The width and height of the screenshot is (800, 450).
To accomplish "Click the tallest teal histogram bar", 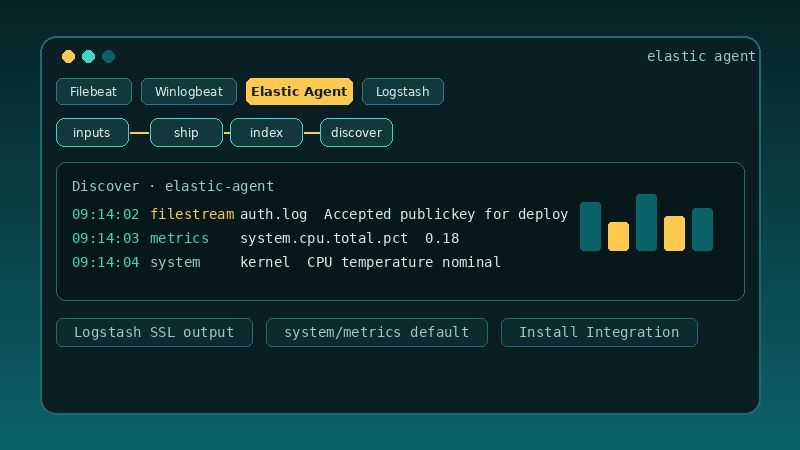I will [x=646, y=222].
